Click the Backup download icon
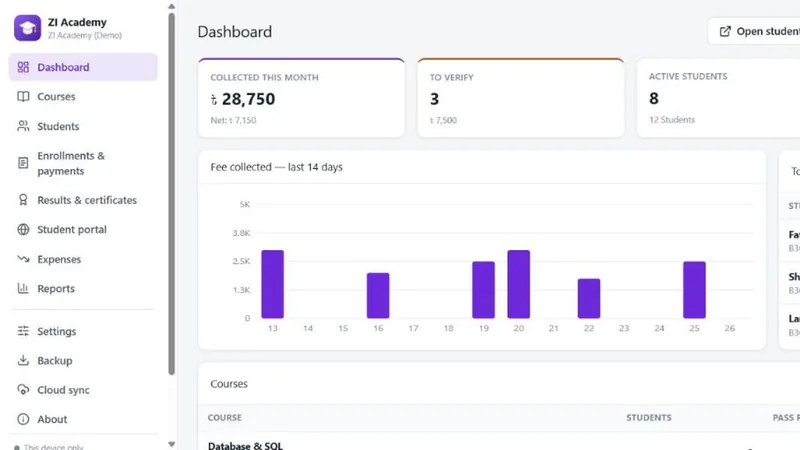800x450 pixels. tap(23, 360)
